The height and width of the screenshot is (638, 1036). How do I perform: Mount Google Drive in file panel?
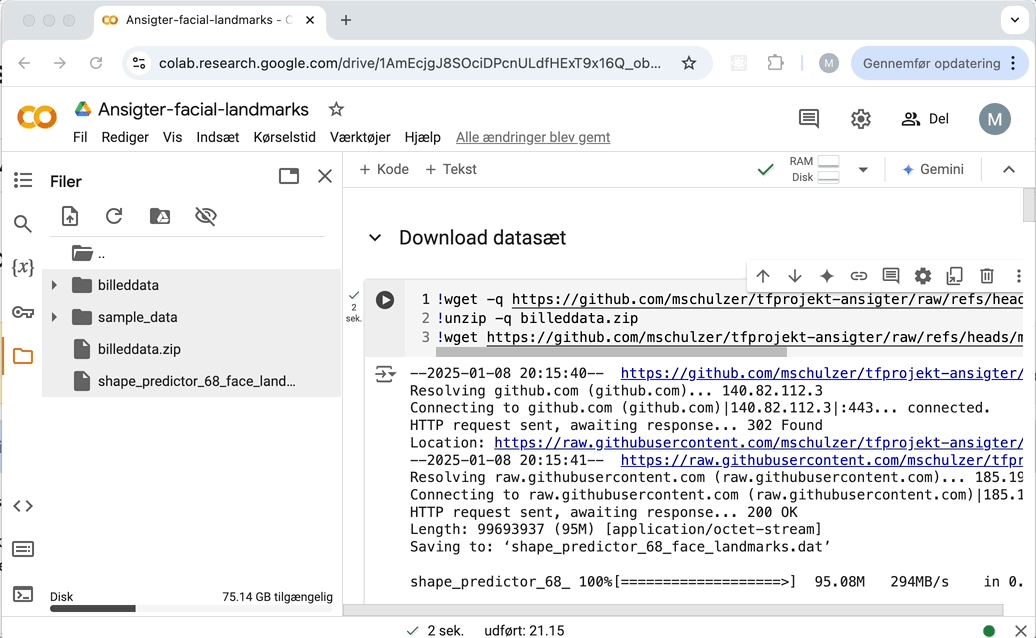click(159, 216)
